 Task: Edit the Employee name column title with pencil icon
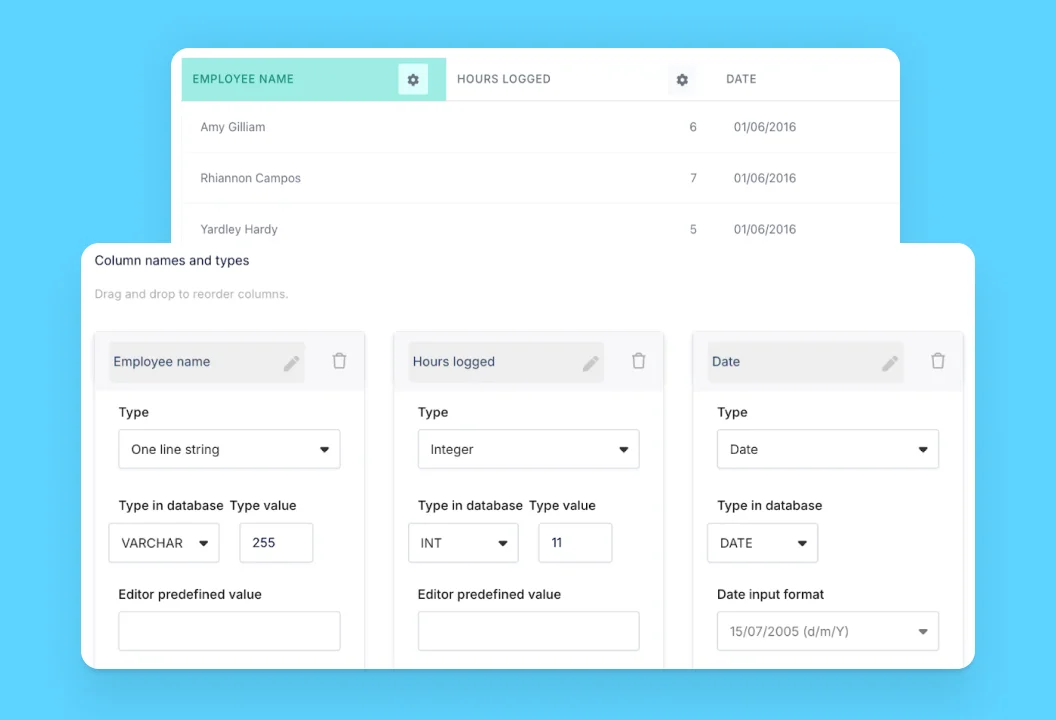point(291,361)
